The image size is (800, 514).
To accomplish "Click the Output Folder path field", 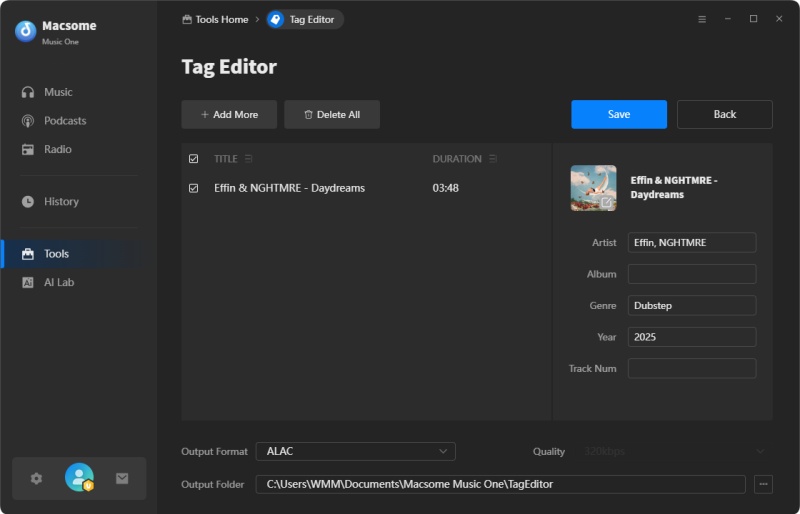I will click(501, 484).
